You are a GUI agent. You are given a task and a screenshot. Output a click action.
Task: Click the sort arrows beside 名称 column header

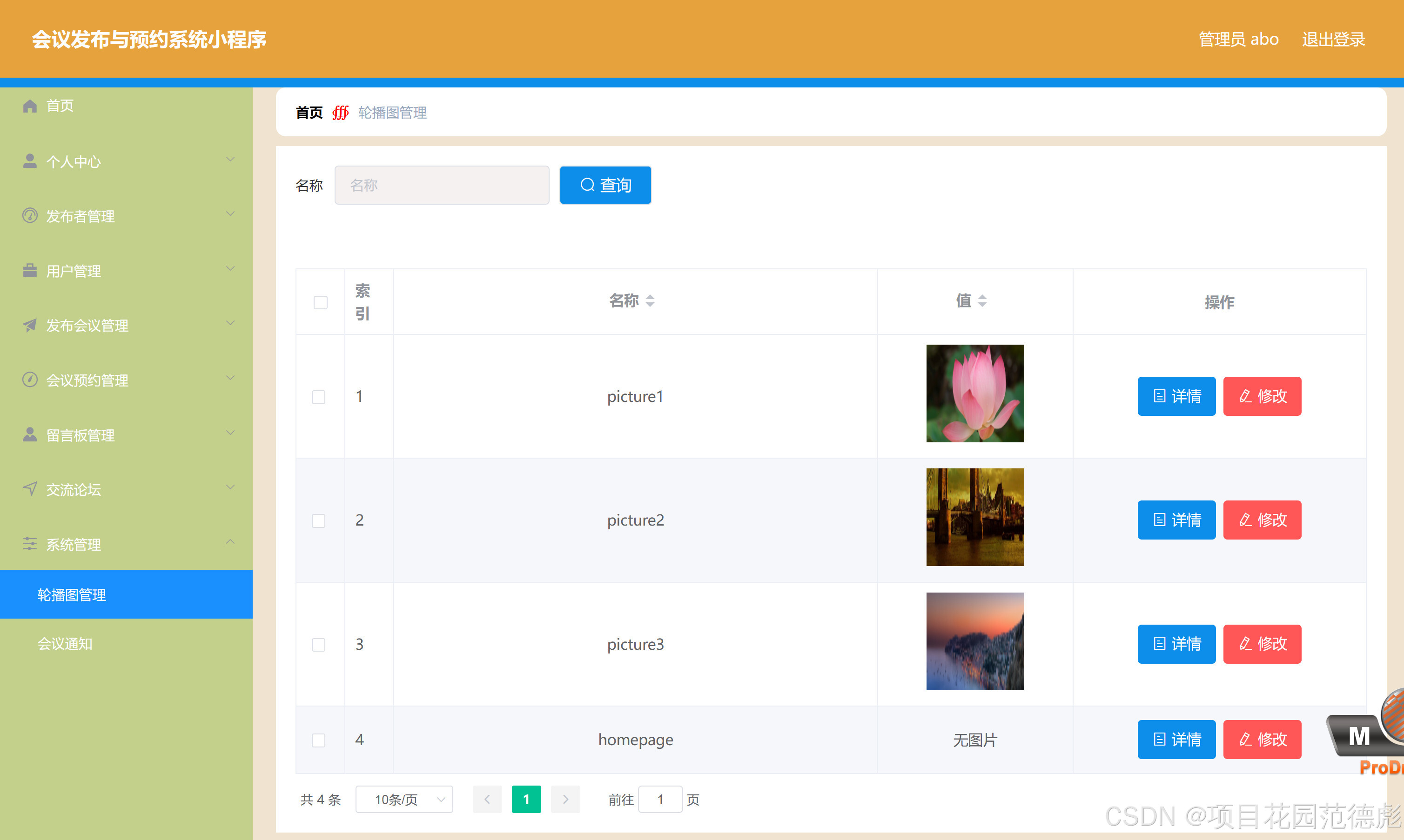650,301
